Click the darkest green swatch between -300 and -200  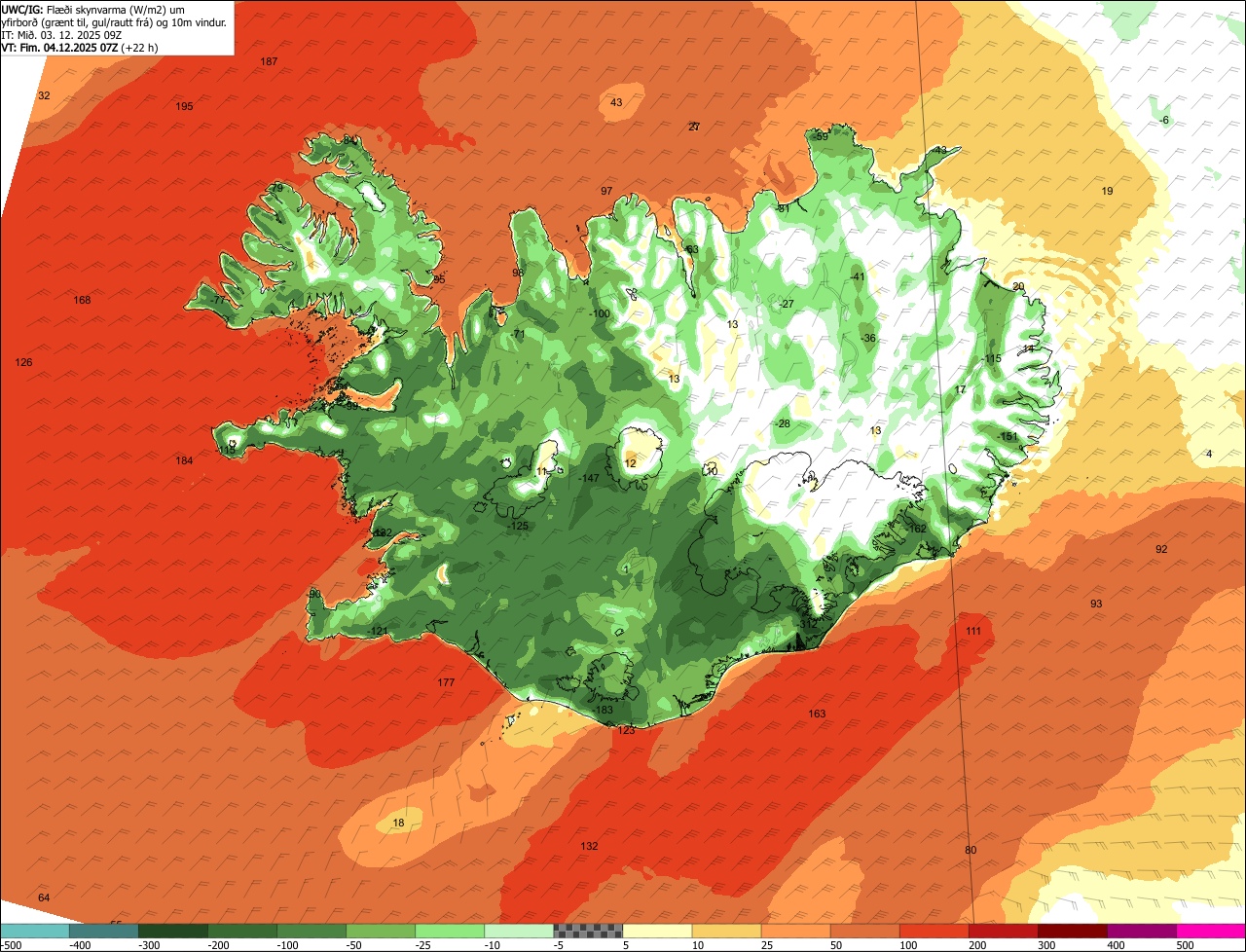coord(172,931)
